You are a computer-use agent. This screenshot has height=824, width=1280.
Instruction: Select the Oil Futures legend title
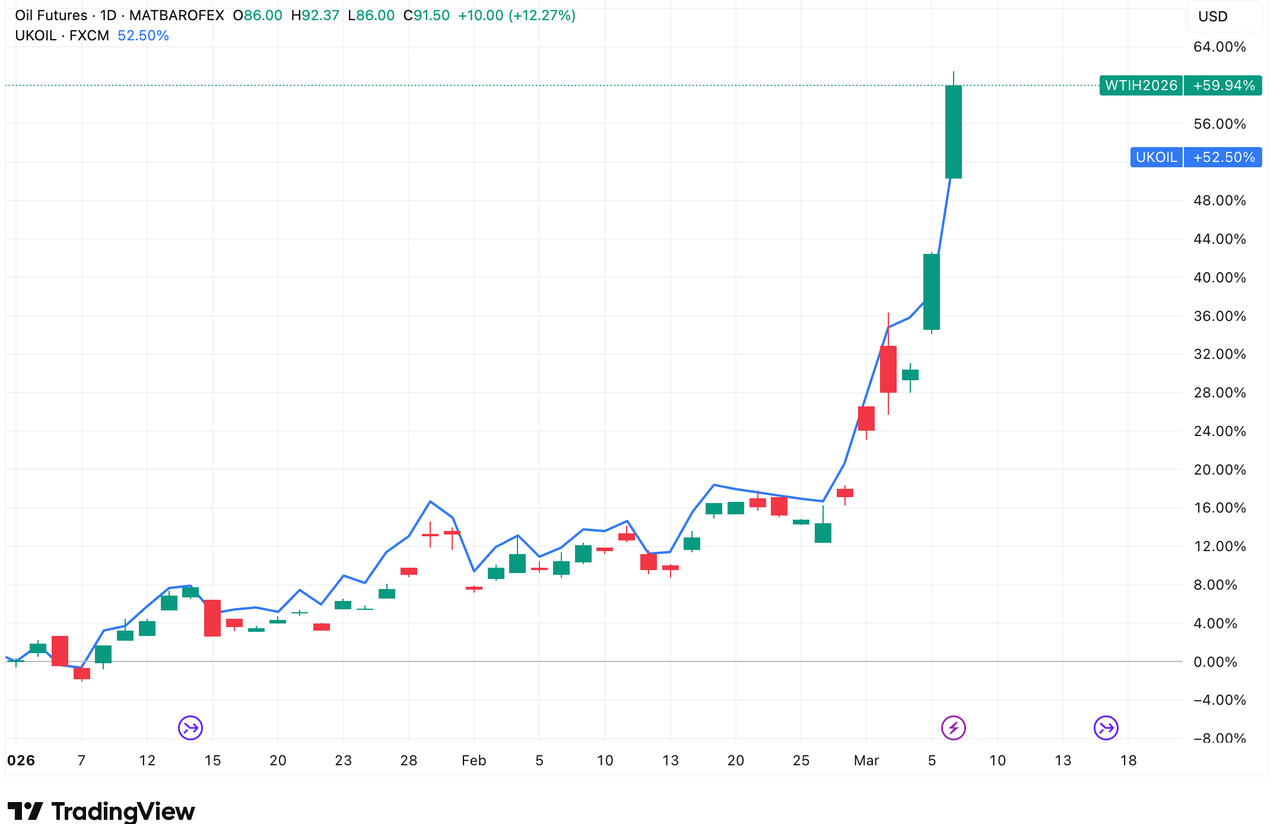51,16
